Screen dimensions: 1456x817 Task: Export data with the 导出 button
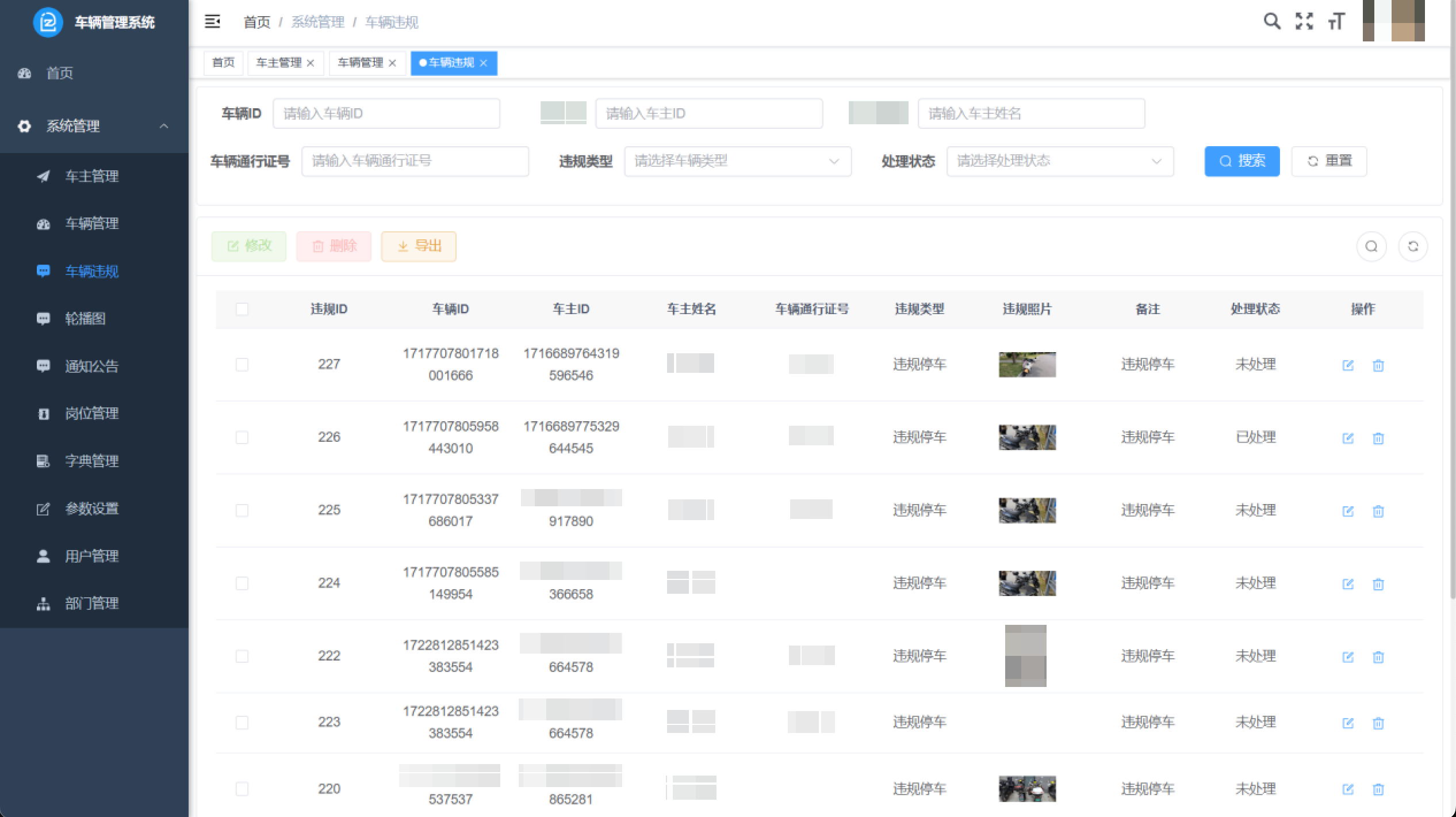418,246
